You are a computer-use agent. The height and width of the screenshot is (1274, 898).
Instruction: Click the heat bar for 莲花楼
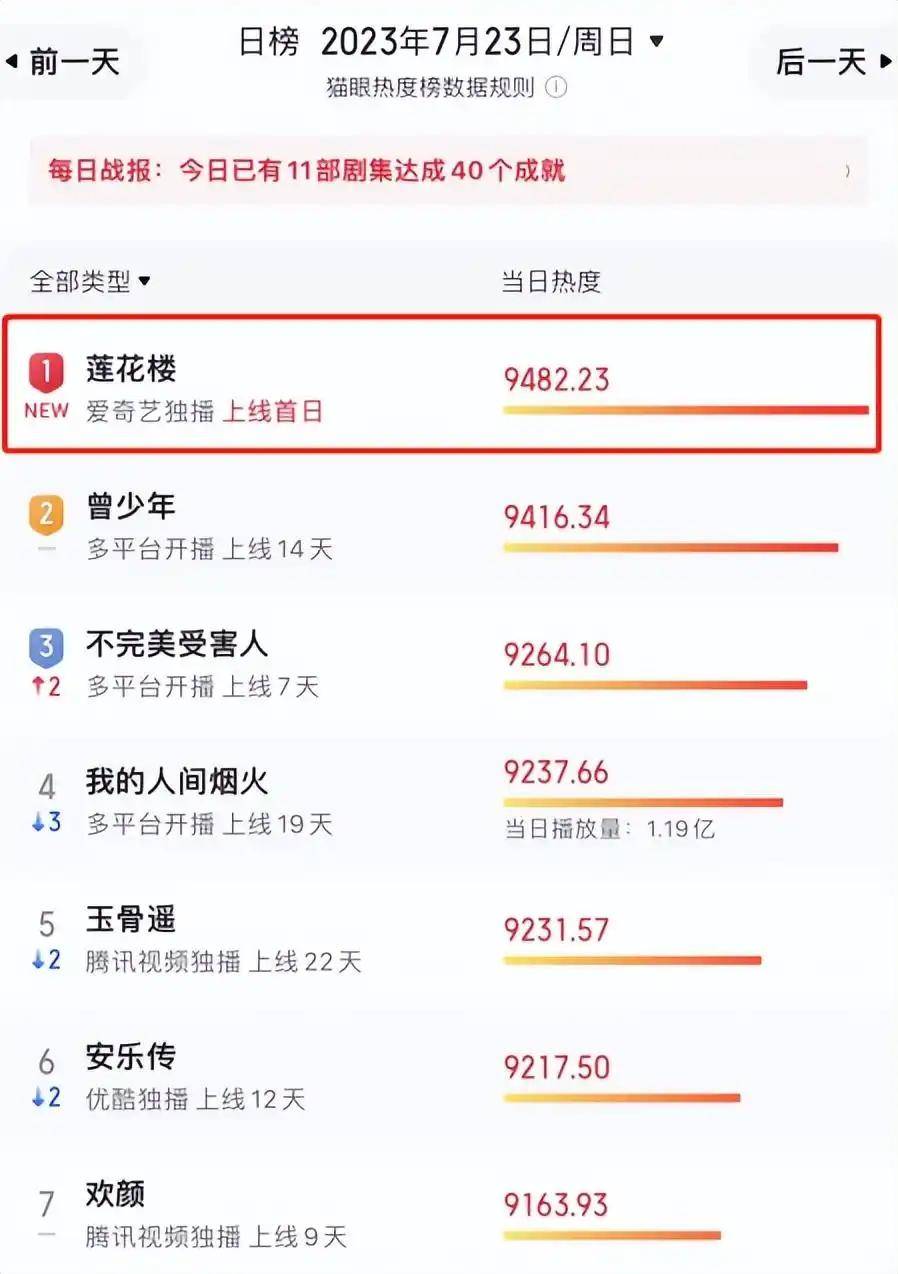pos(685,409)
